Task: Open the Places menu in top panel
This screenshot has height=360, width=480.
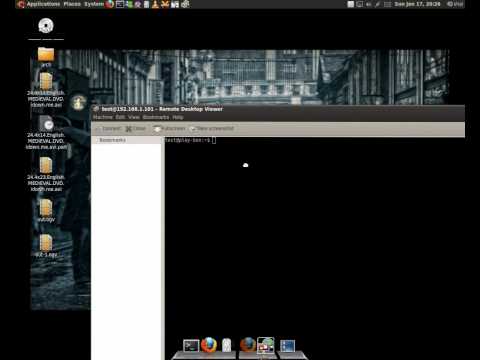Action: [x=72, y=4]
